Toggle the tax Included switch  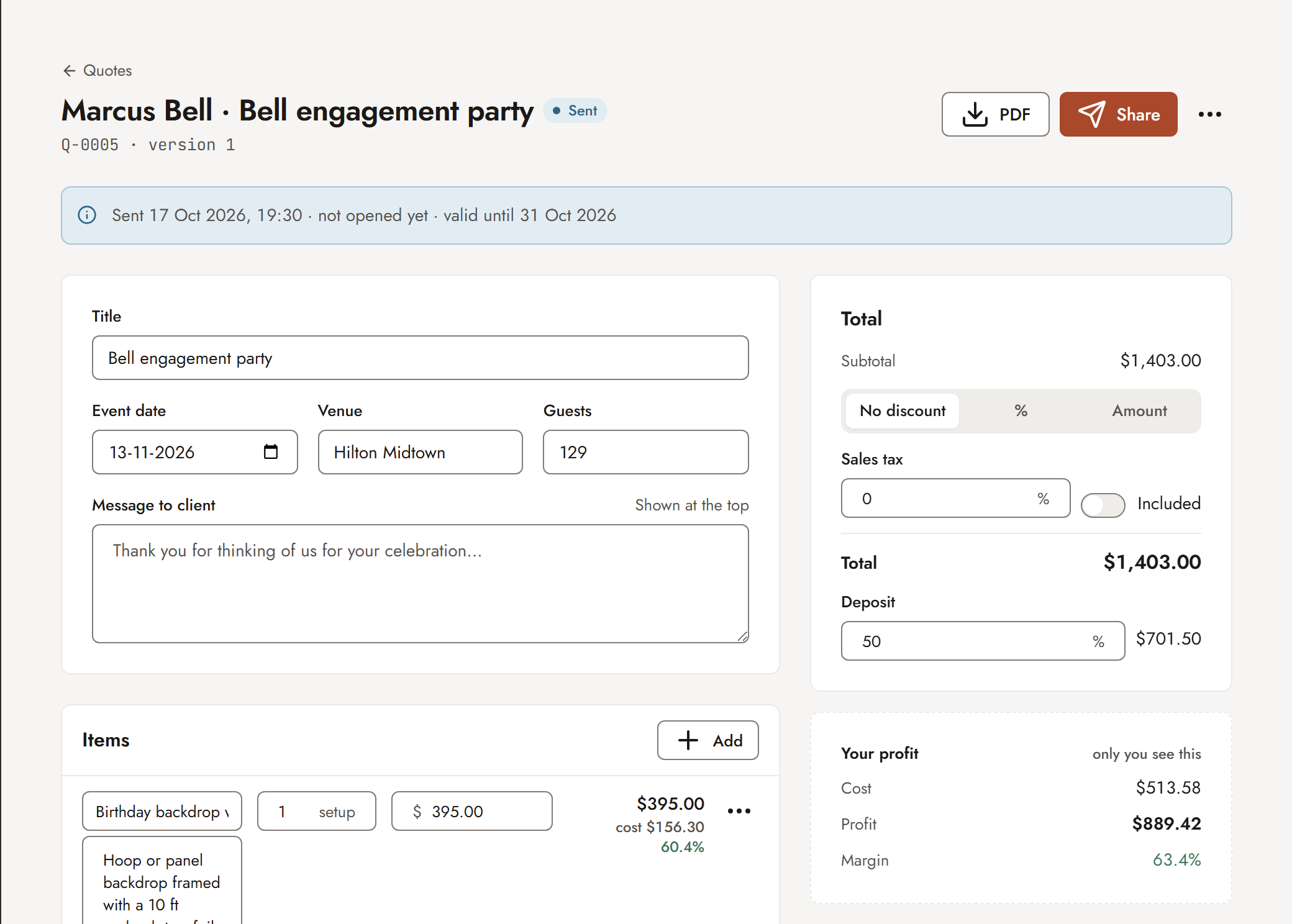[x=1103, y=505]
